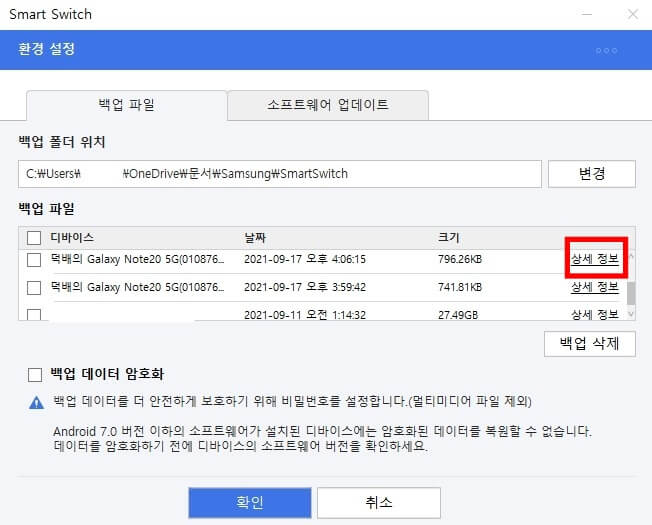Open 상세 정보 for the 27.49GB backup

tap(595, 314)
